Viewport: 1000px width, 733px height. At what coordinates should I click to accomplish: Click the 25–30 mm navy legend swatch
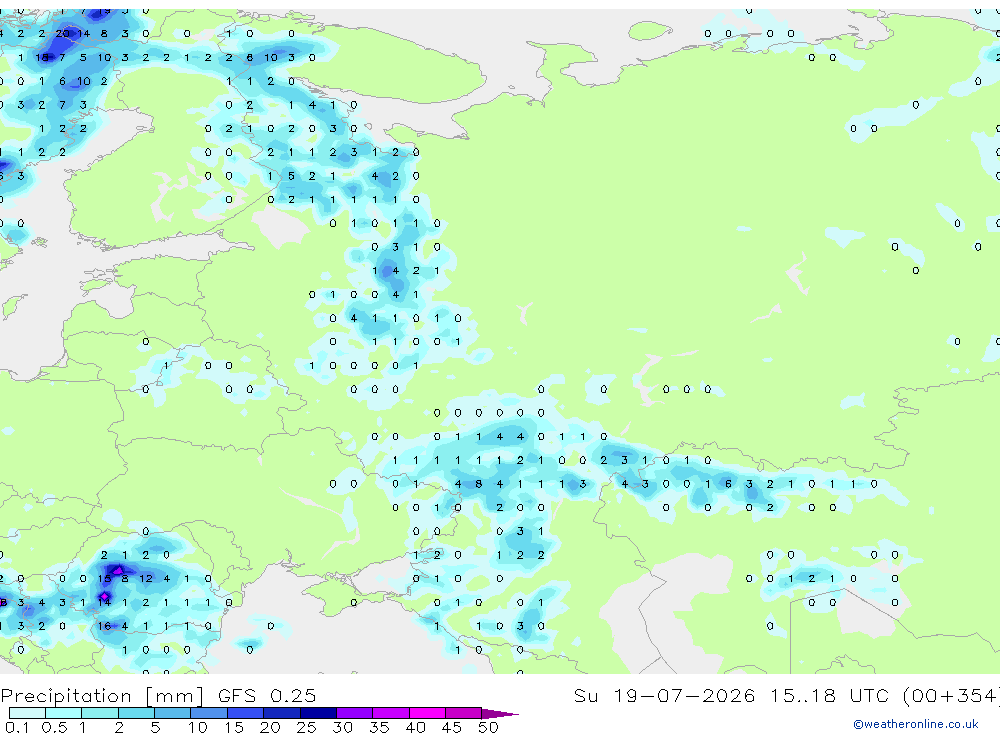pyautogui.click(x=318, y=713)
